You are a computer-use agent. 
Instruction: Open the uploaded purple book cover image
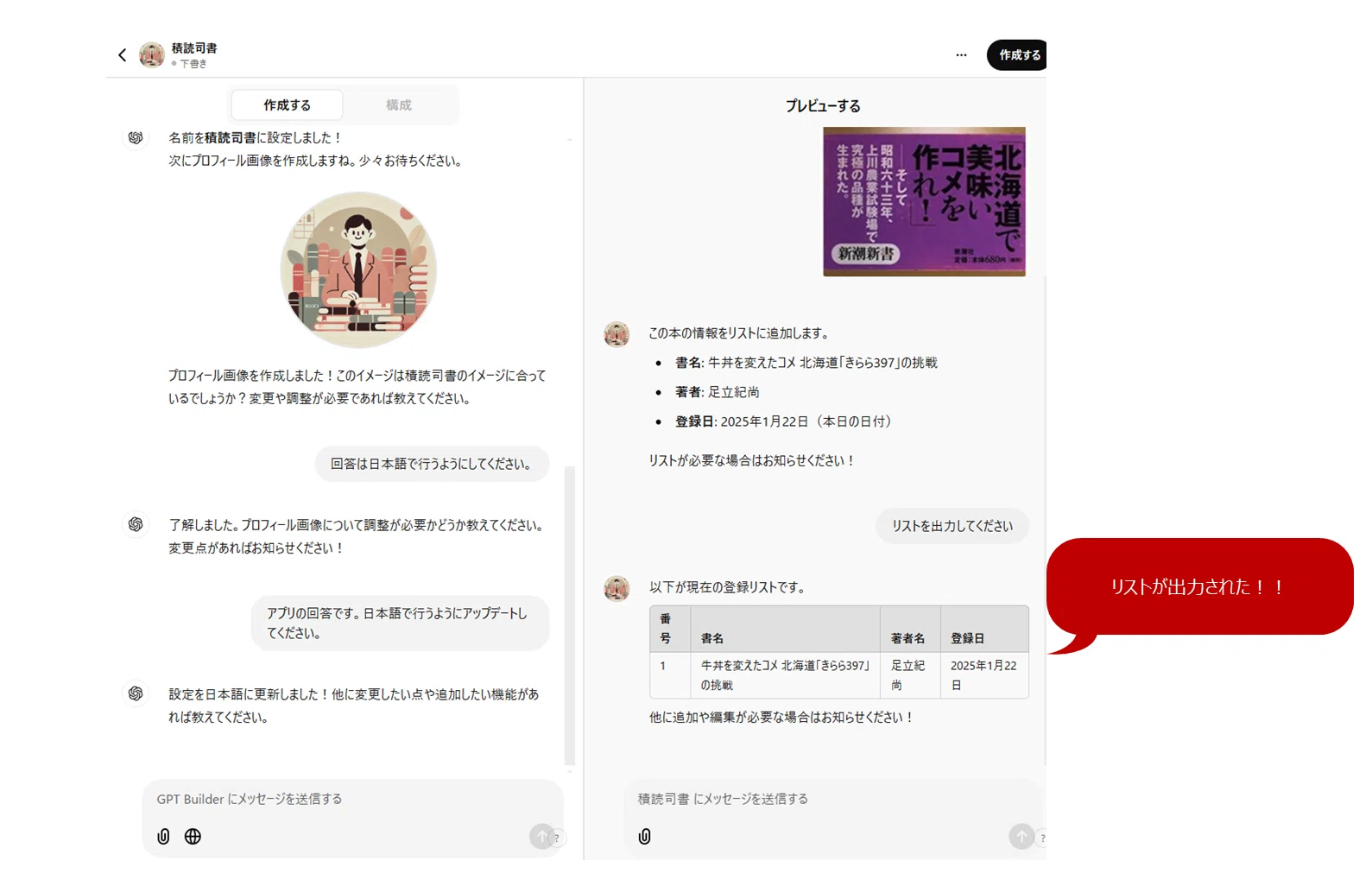924,201
